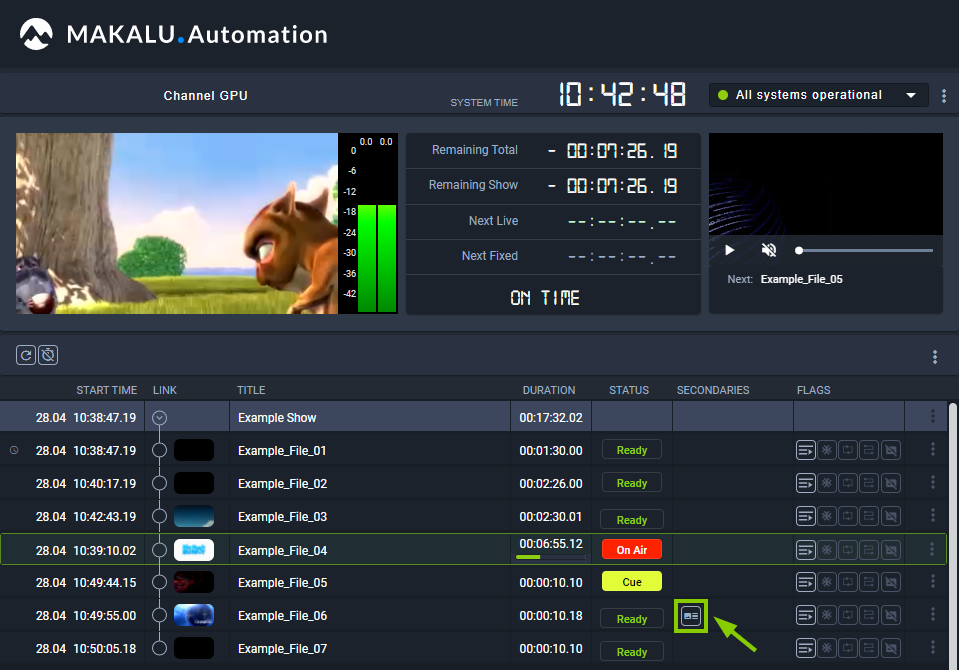This screenshot has width=959, height=670.
Task: Click the SECONDARIES column header
Action: coord(713,390)
